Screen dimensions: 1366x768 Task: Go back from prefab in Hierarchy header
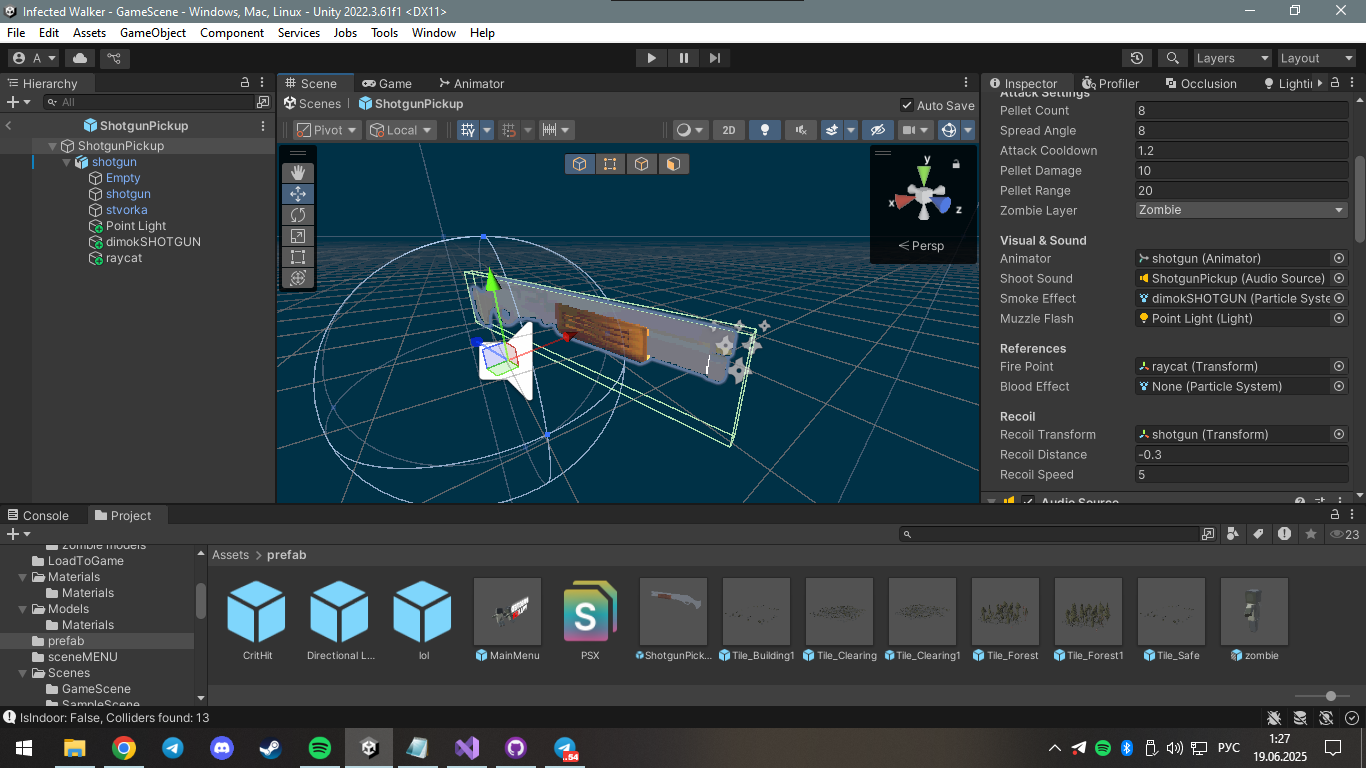point(9,126)
